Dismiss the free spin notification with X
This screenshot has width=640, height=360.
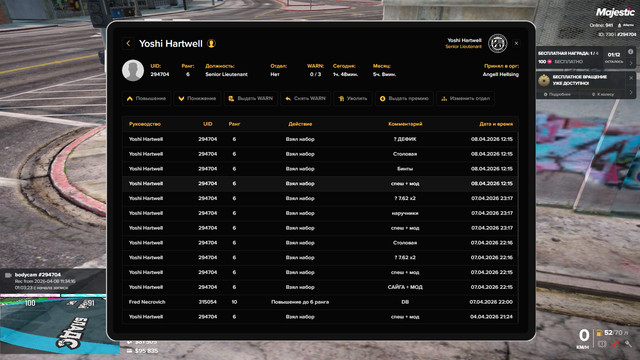point(631,78)
